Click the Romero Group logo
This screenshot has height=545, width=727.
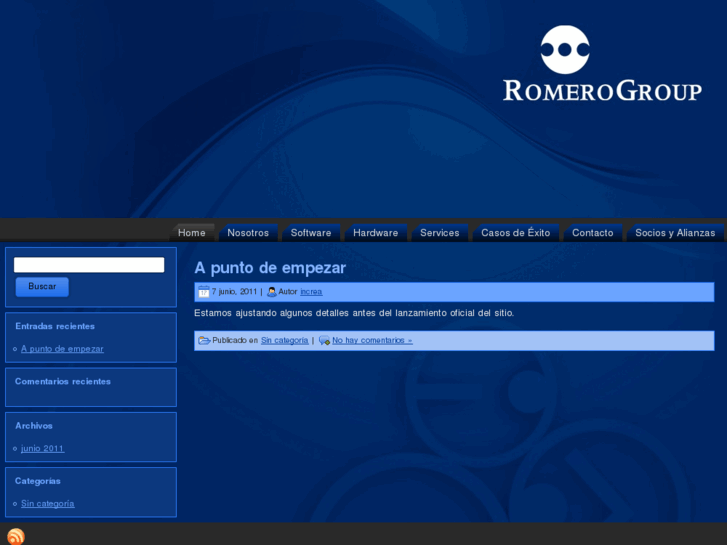602,64
